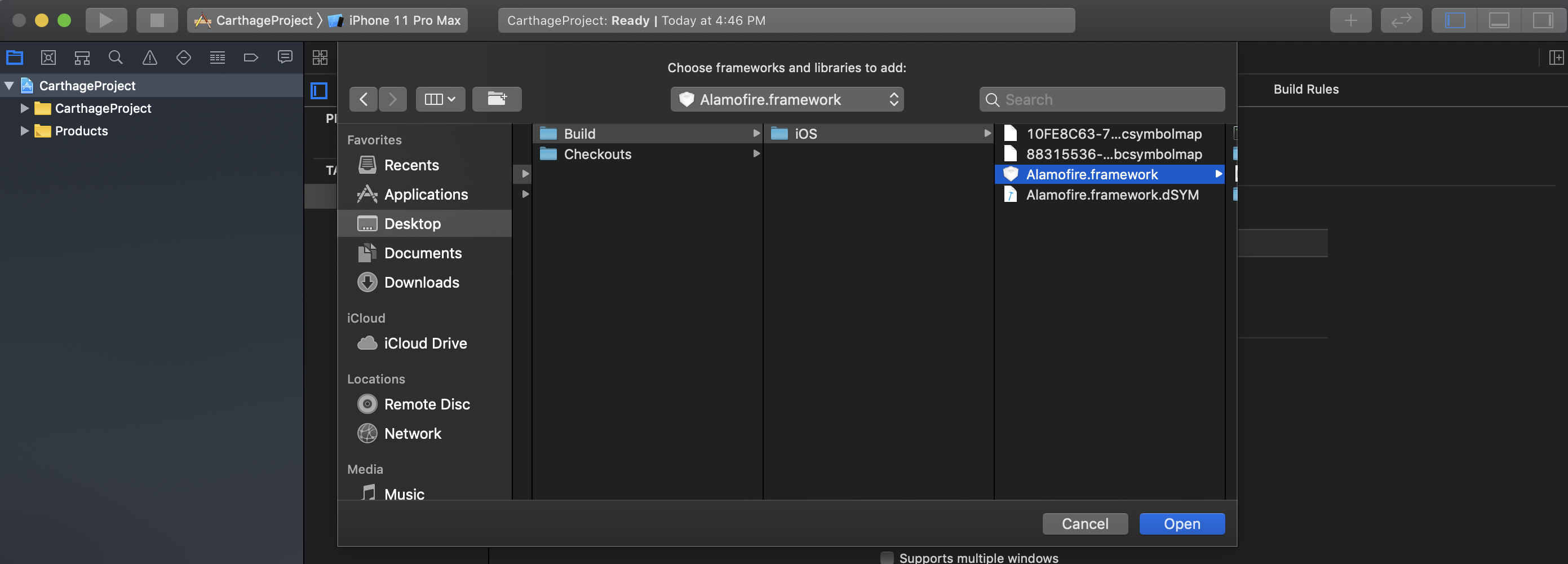The height and width of the screenshot is (564, 1568).
Task: Open the Breakpoint navigator icon
Action: pos(251,58)
